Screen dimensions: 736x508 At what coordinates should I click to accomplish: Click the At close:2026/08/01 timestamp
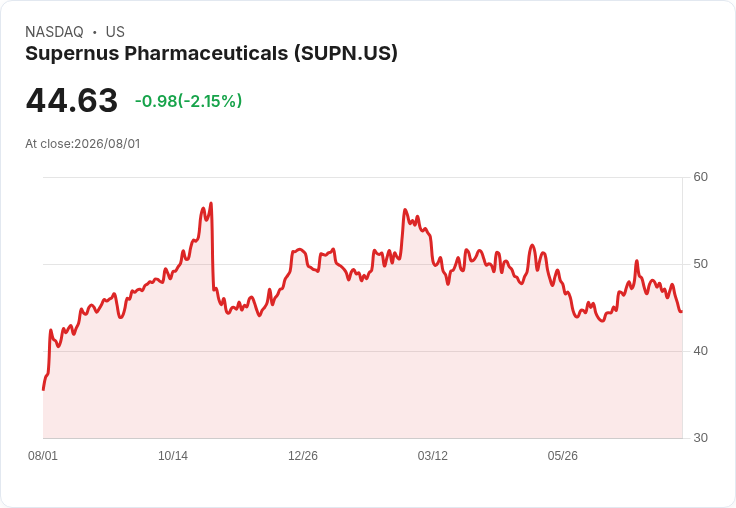pyautogui.click(x=83, y=144)
